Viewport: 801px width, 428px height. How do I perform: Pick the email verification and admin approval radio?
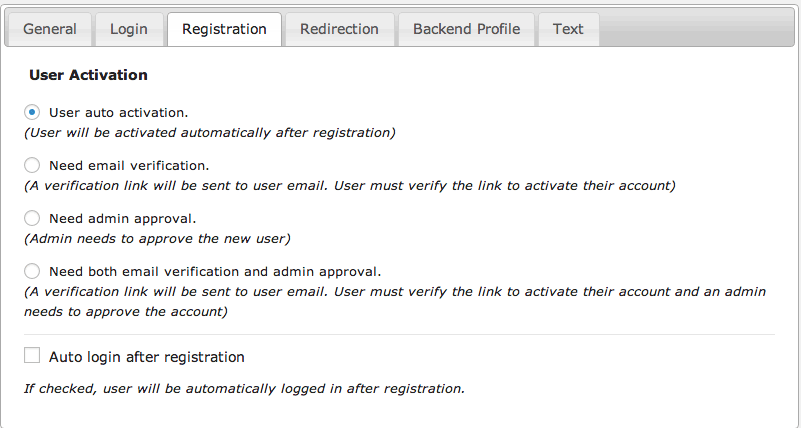coord(32,271)
